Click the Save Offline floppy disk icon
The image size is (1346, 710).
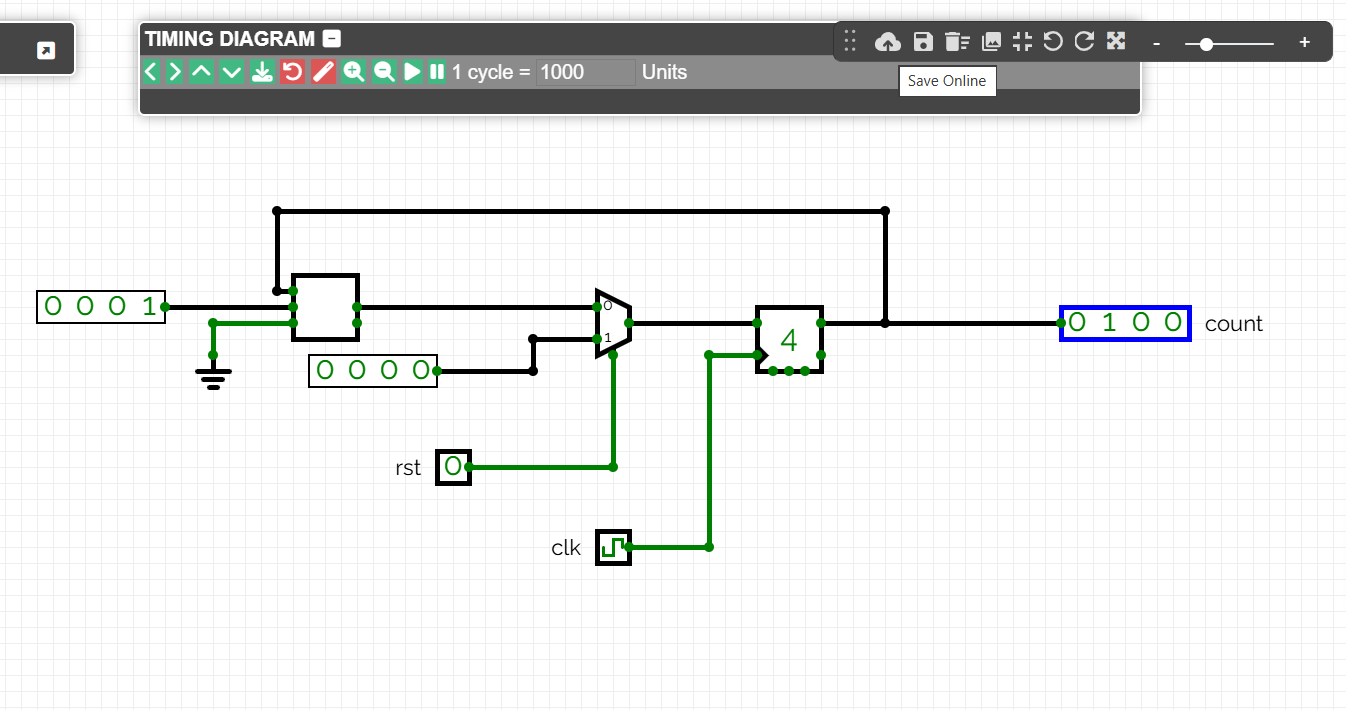tap(923, 42)
